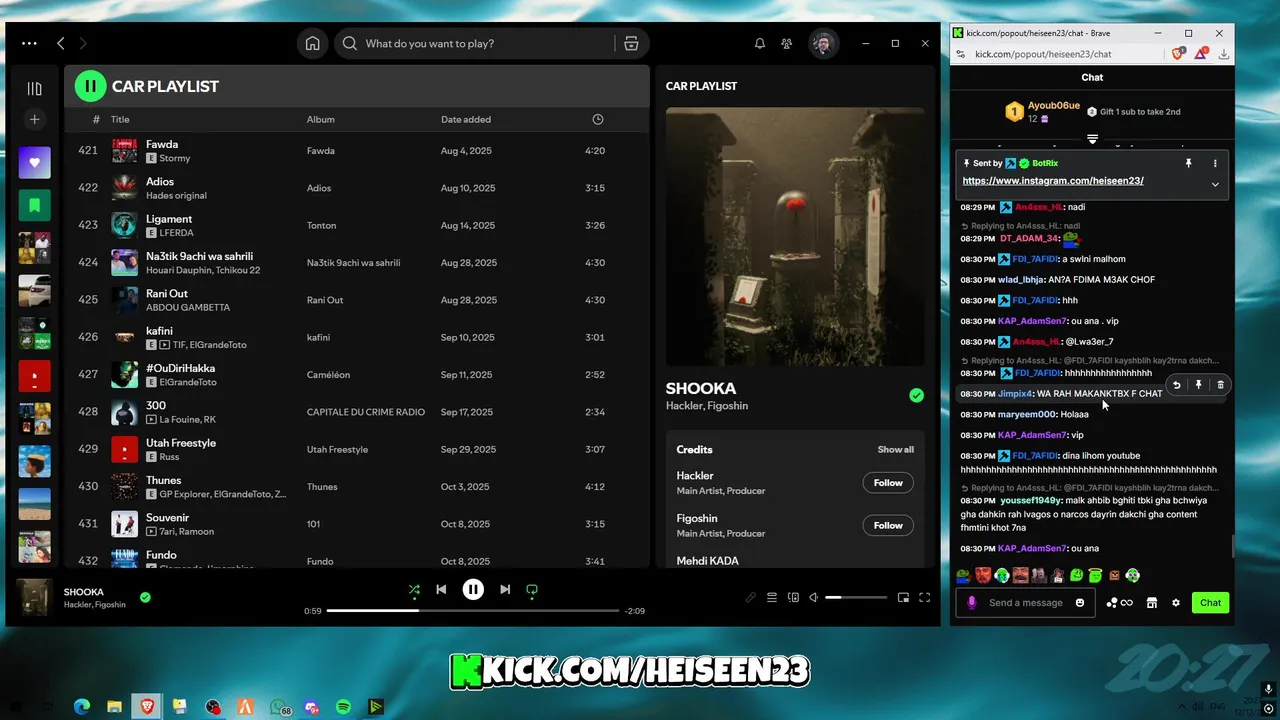
Task: Toggle lyrics microphone icon
Action: [750, 597]
